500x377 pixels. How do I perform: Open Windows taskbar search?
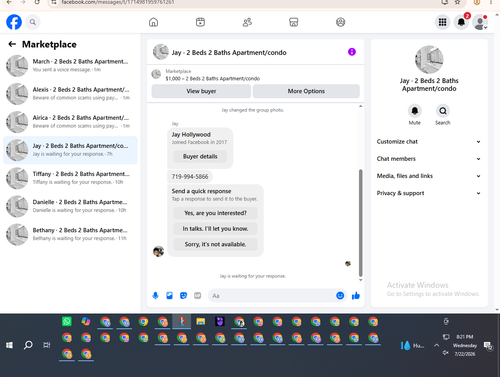(x=28, y=345)
